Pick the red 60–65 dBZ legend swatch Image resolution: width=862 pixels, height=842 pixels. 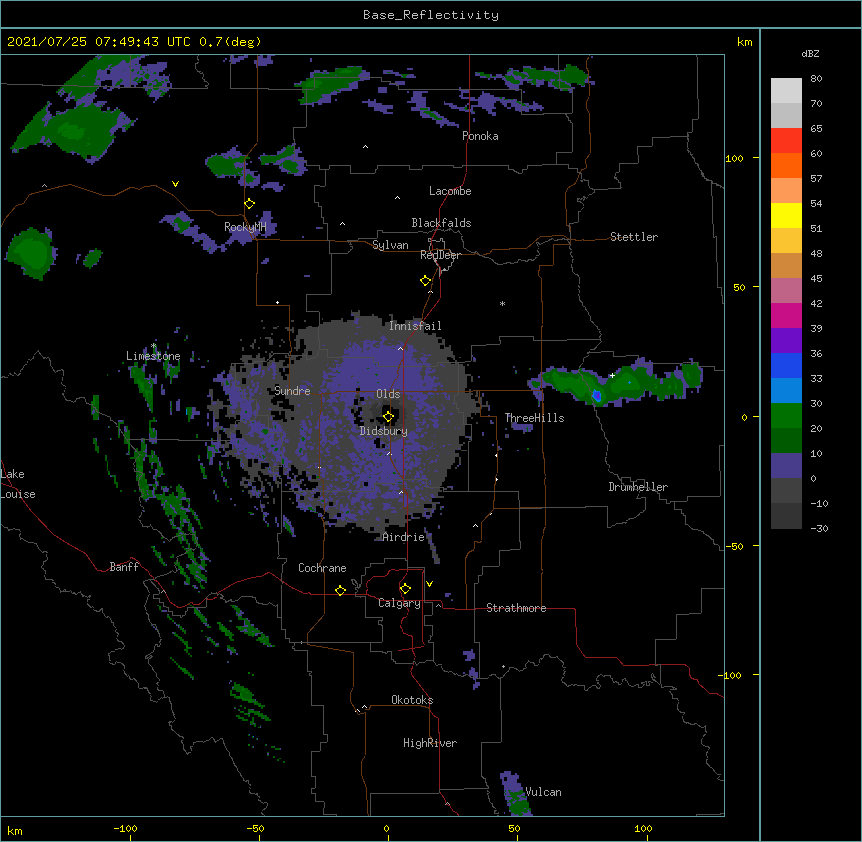pos(786,141)
